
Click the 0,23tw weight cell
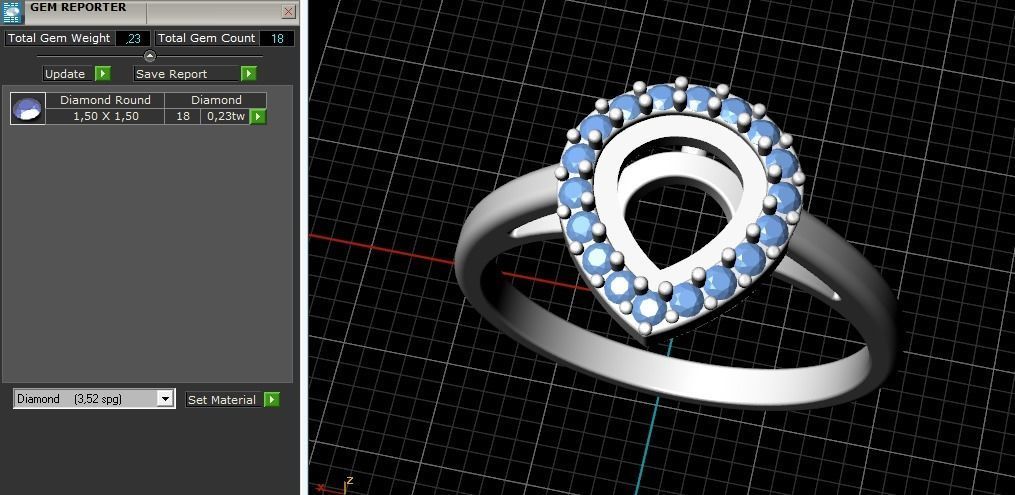(x=226, y=116)
